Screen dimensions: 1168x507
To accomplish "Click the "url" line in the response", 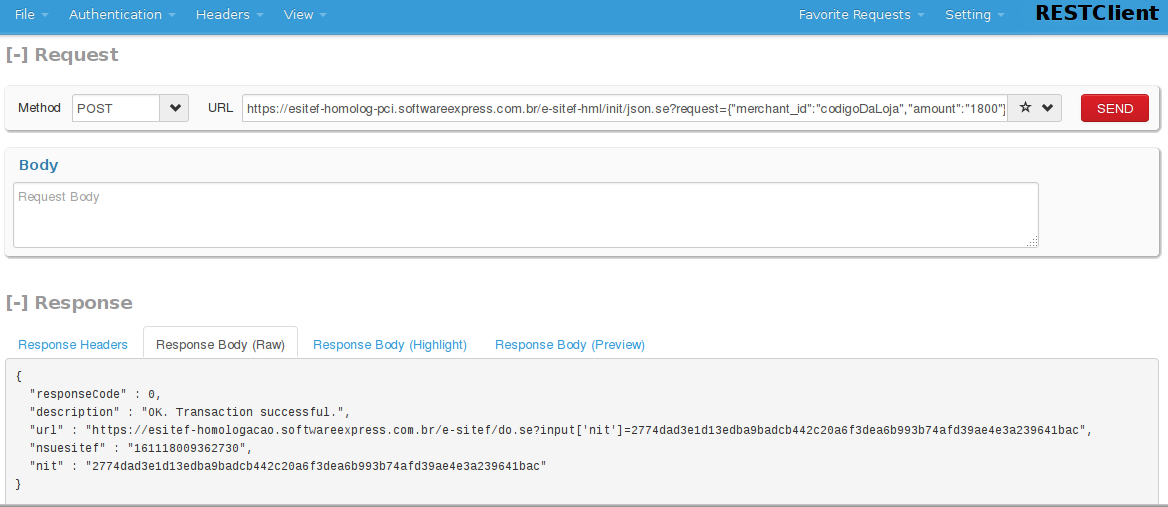I will tap(561, 430).
